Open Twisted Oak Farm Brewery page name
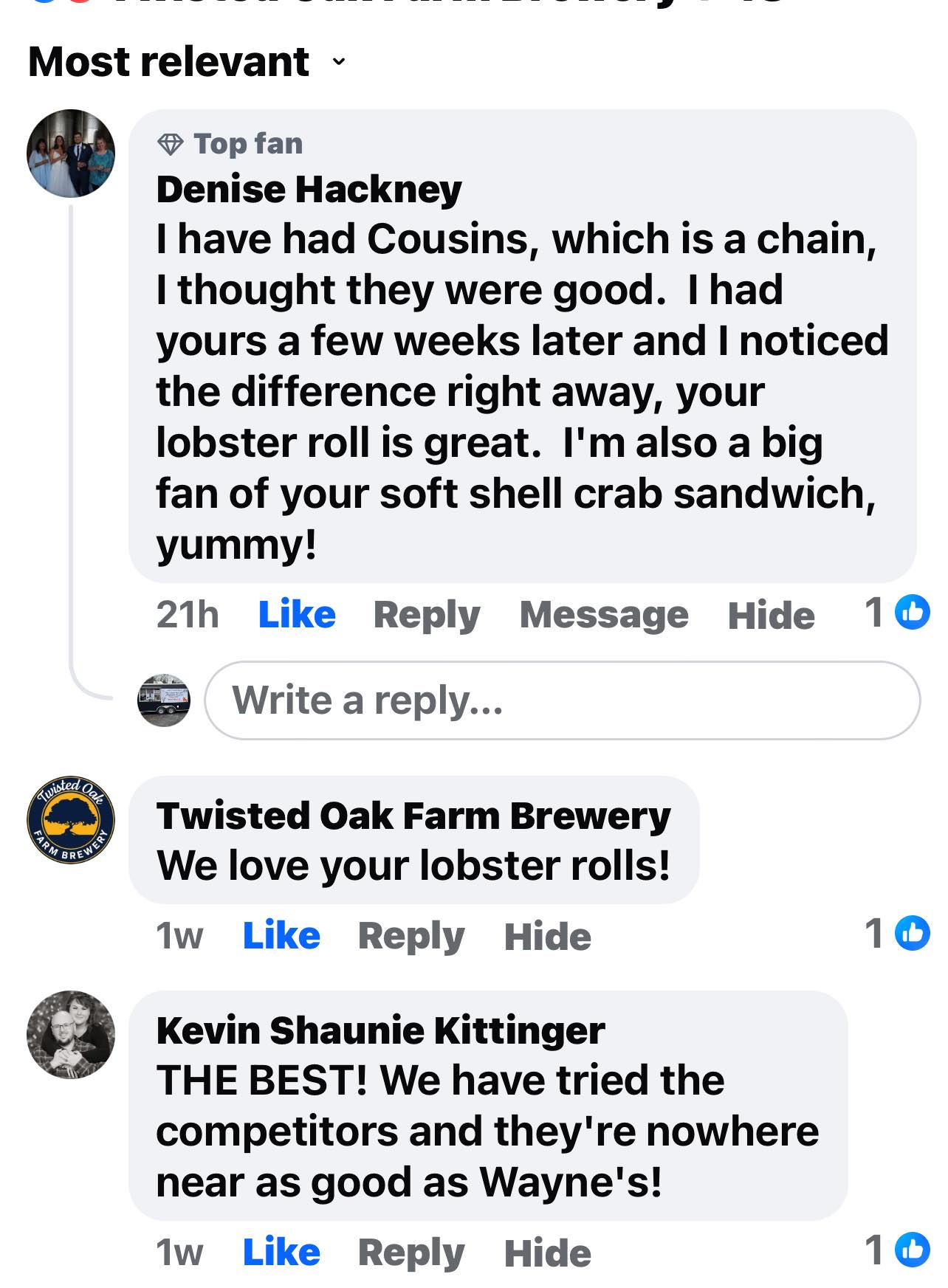This screenshot has height=1288, width=948. click(413, 816)
